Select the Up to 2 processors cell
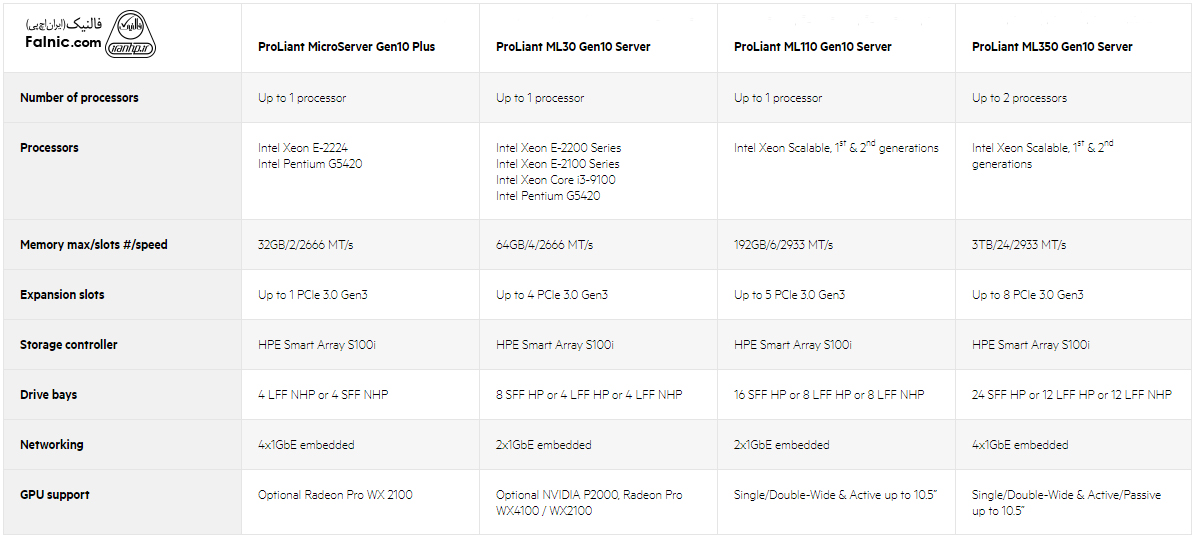The height and width of the screenshot is (535, 1195). [1019, 98]
